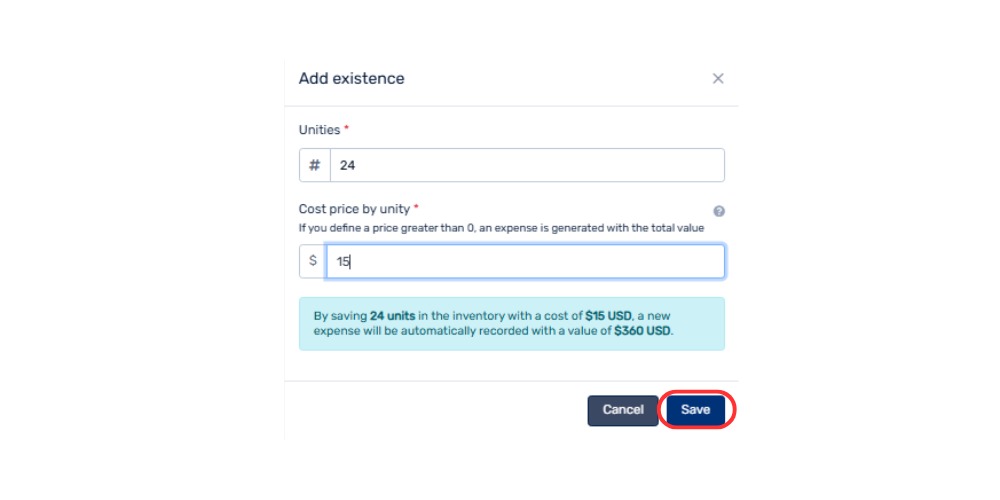This screenshot has height=500, width=1000.
Task: Select the bold "$360 USD" total in notice
Action: (644, 331)
